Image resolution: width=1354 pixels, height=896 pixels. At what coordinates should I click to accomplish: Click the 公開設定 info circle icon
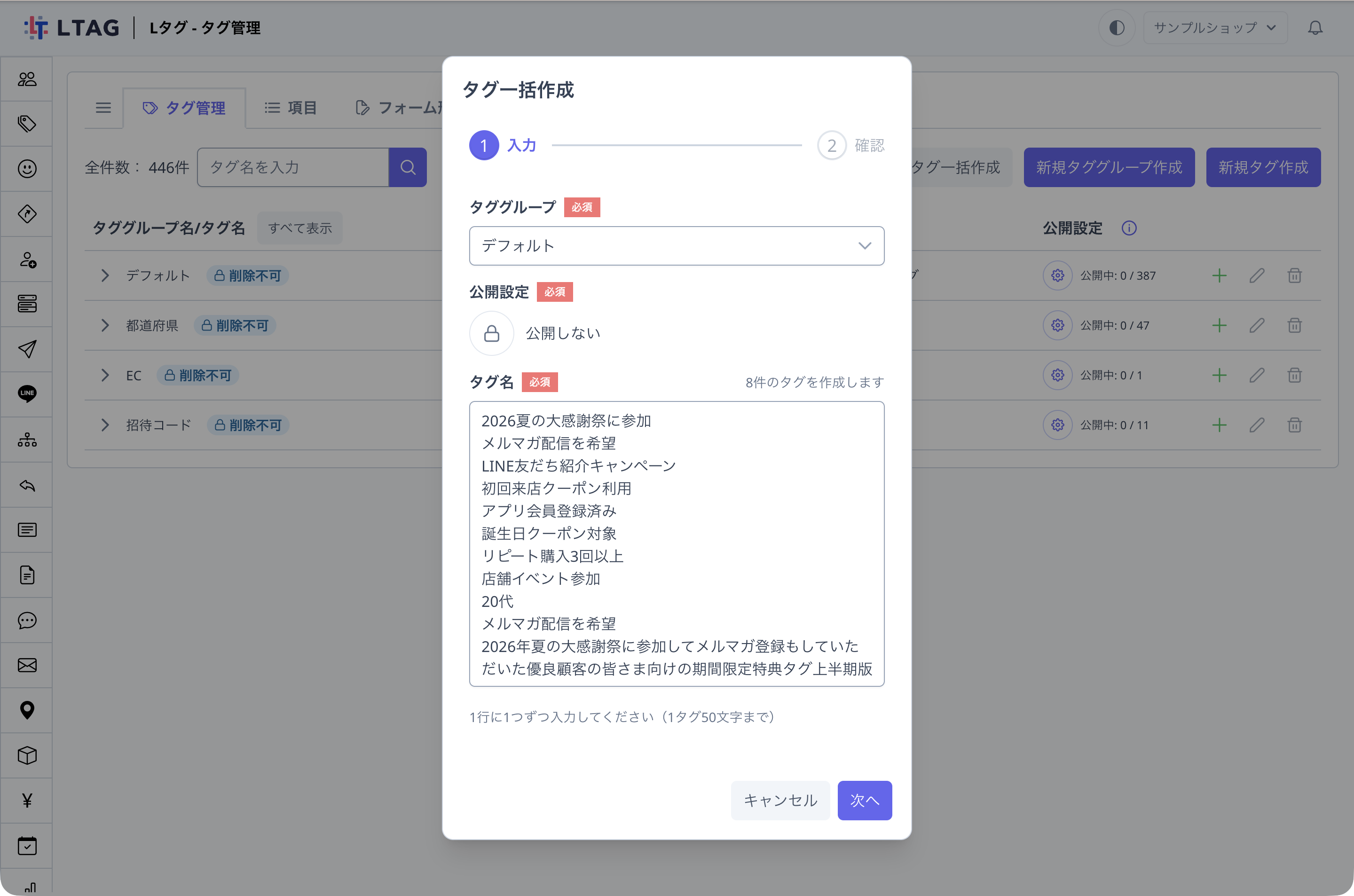tap(1128, 228)
